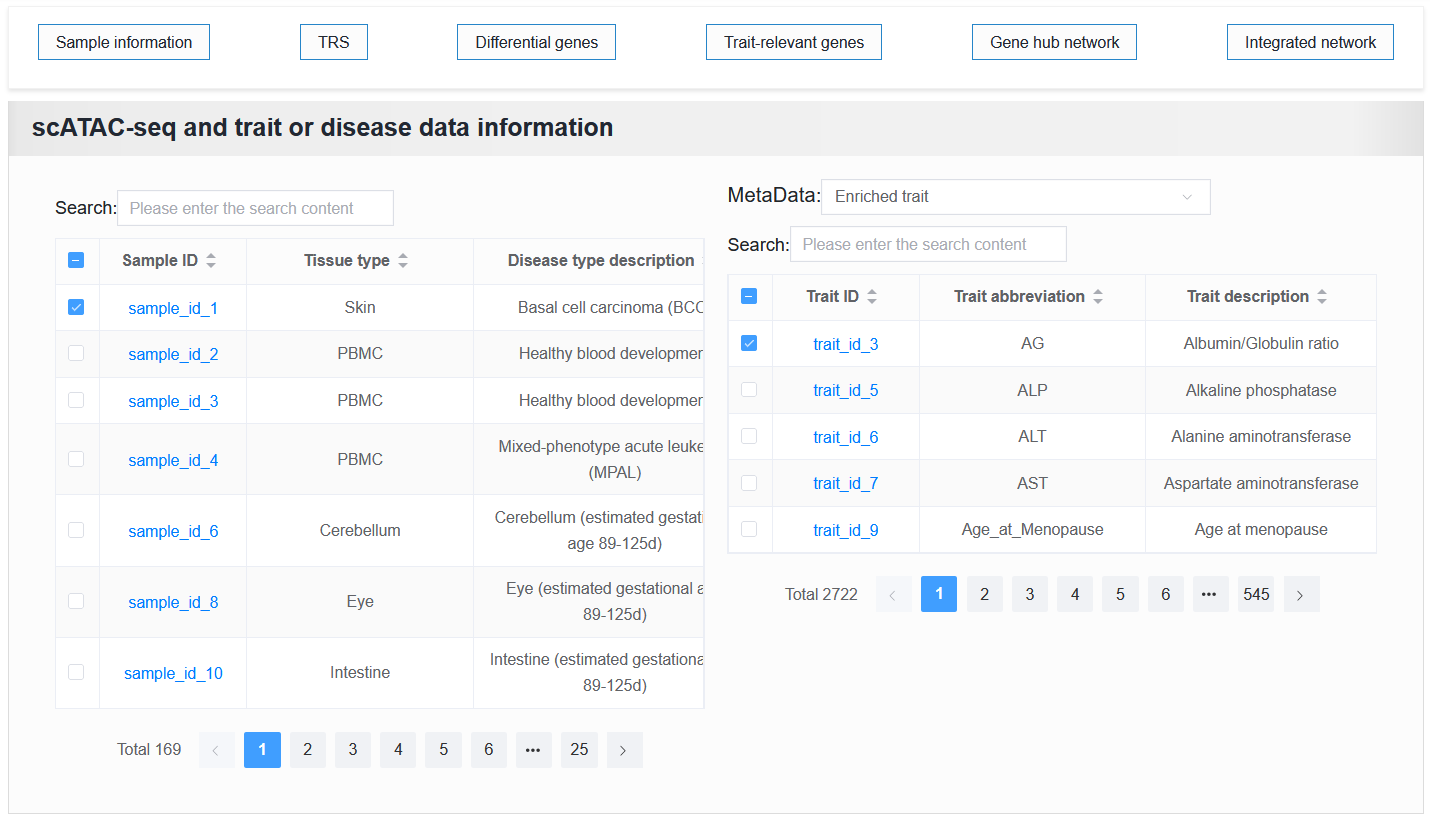Go to next page of sample table
The image size is (1430, 822).
pos(624,750)
